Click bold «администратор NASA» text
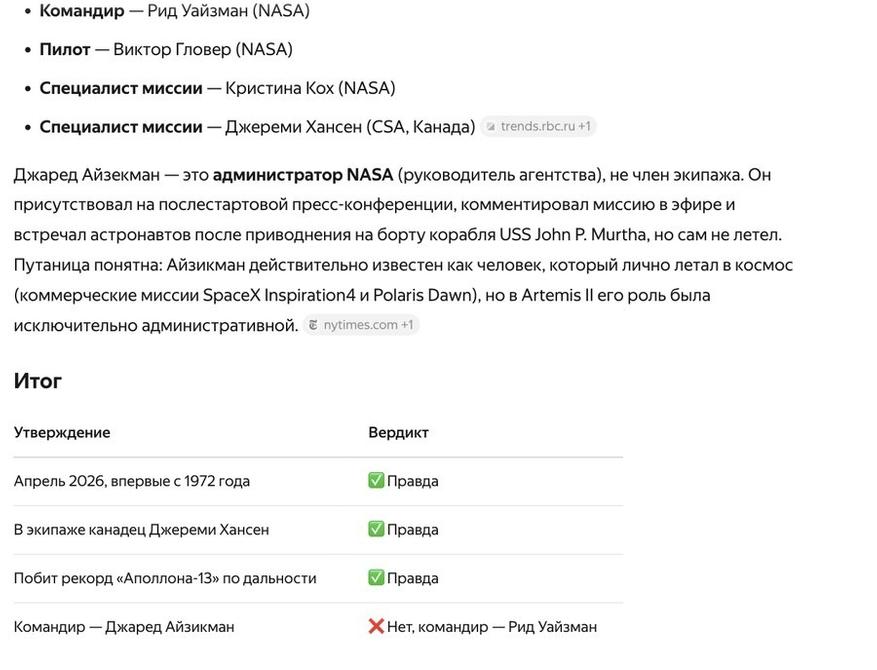This screenshot has height=670, width=877. pyautogui.click(x=303, y=174)
